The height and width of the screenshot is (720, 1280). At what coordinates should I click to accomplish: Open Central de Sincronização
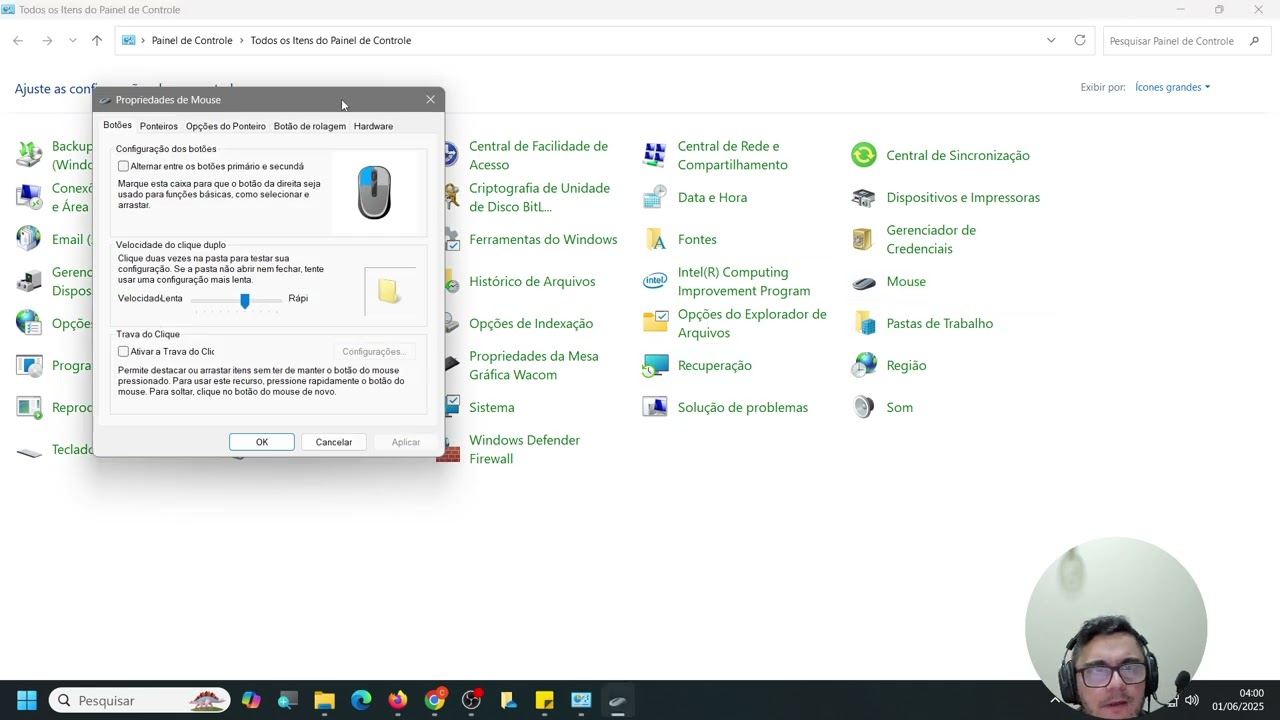click(957, 155)
